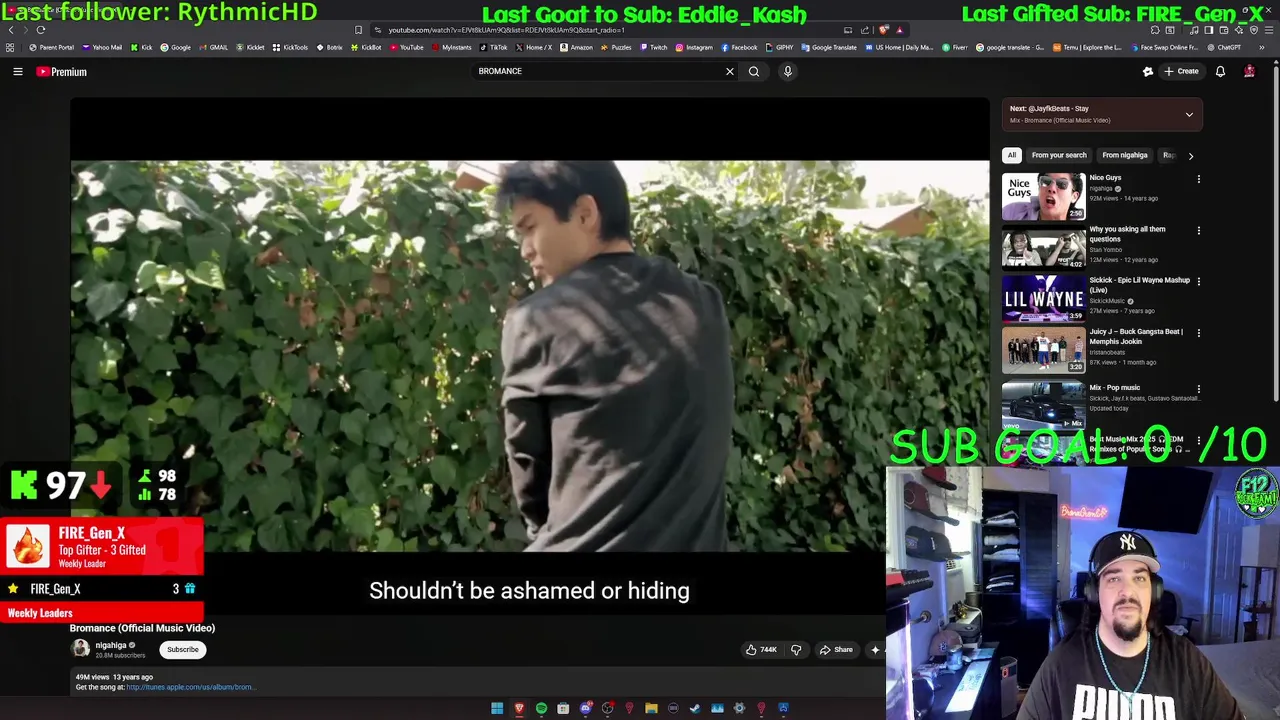Open Microsoft Store from taskbar
The height and width of the screenshot is (720, 1280).
(563, 708)
